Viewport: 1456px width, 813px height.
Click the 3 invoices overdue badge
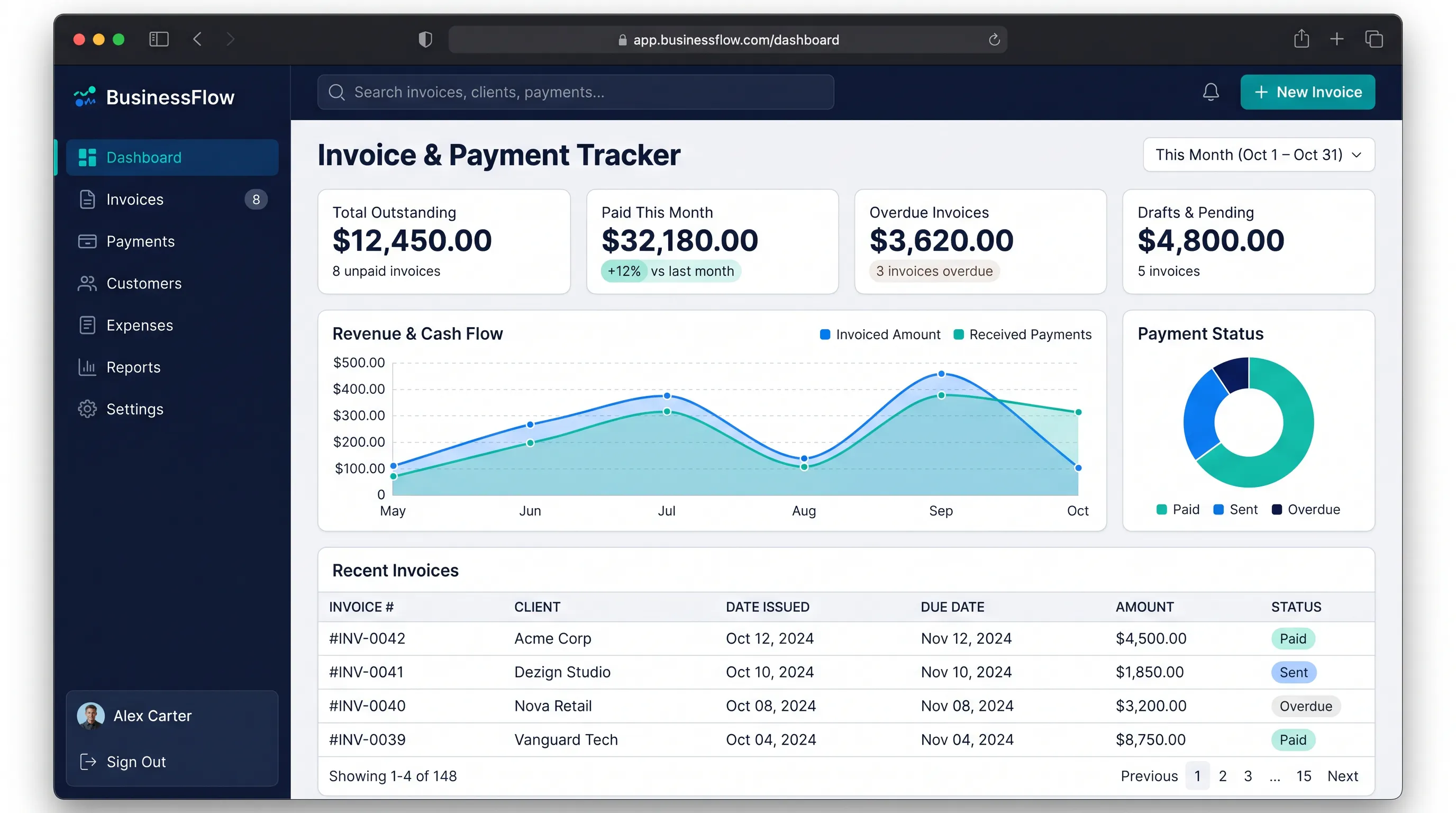(x=934, y=271)
